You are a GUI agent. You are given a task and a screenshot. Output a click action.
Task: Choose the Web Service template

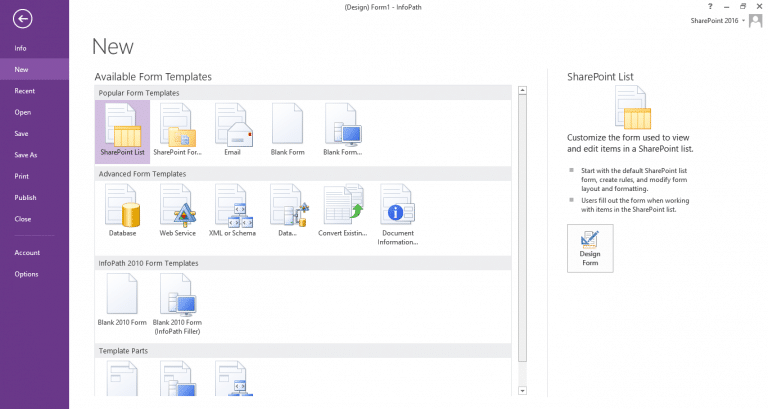(177, 211)
